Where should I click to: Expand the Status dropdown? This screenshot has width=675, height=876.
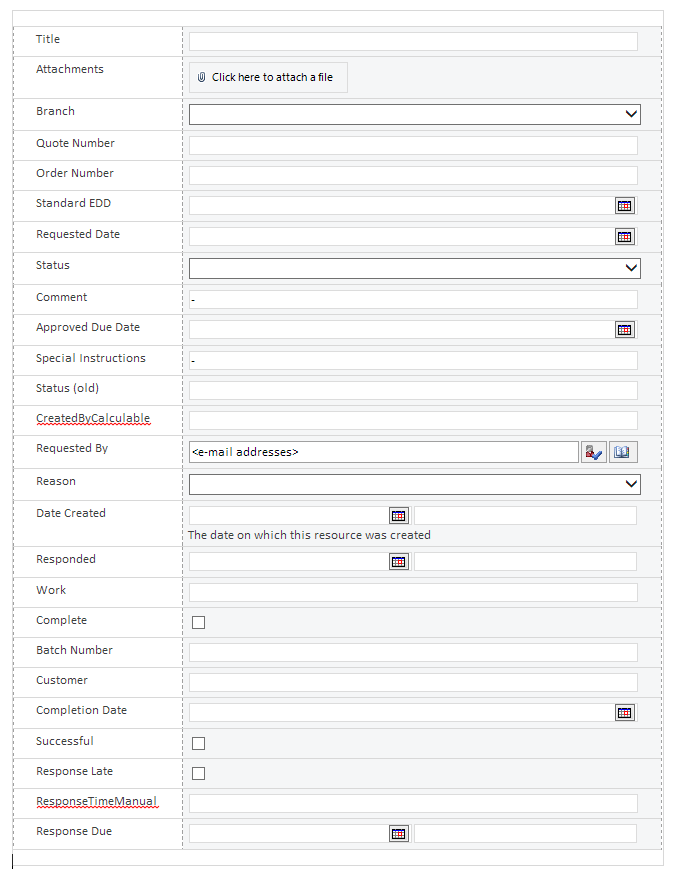coord(415,268)
